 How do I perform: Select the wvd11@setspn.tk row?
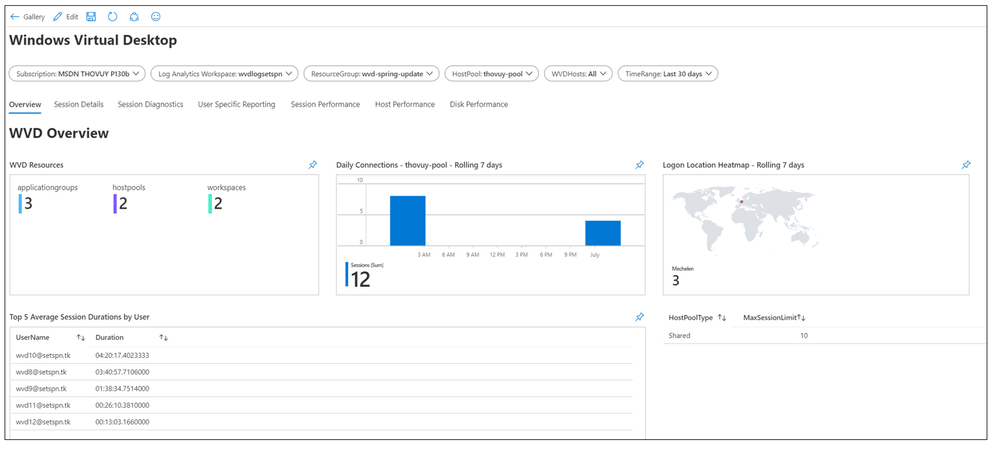322,405
